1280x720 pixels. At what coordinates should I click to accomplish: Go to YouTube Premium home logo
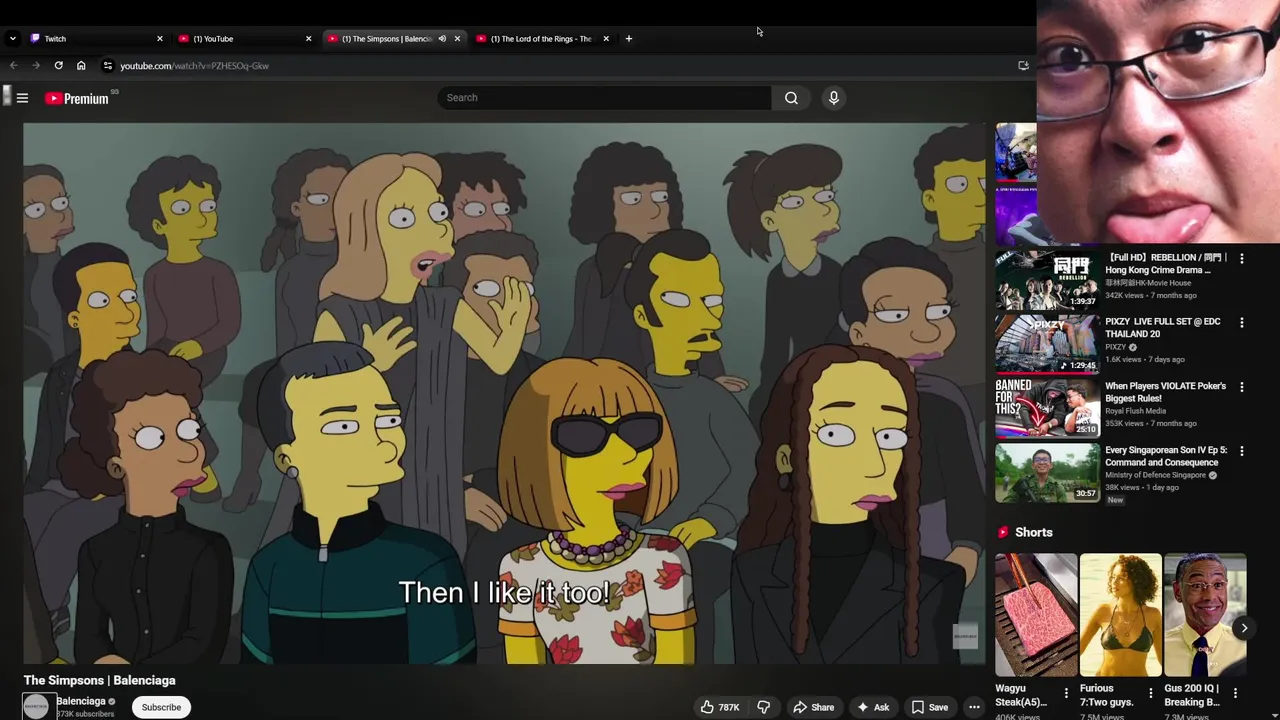(x=77, y=98)
